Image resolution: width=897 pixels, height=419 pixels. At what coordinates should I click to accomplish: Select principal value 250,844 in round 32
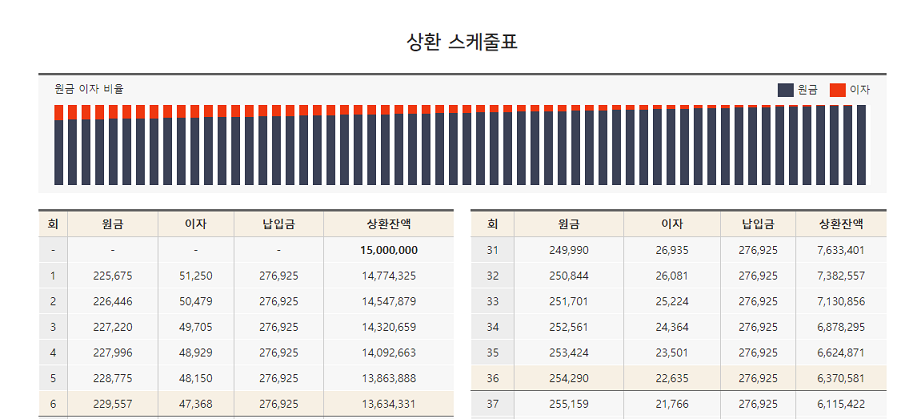(569, 276)
